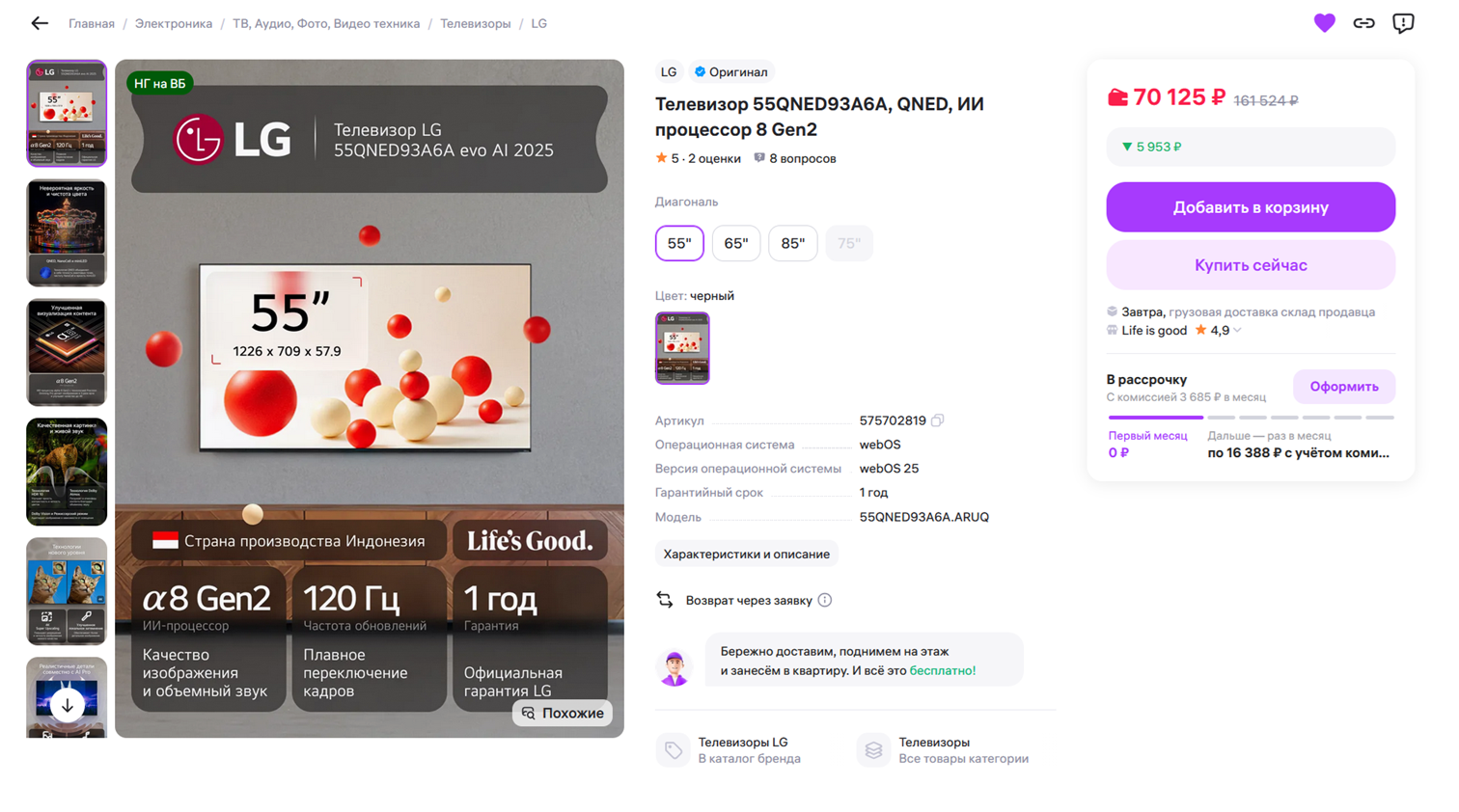1459x812 pixels.
Task: Click warranty value 1 год
Action: (x=873, y=493)
